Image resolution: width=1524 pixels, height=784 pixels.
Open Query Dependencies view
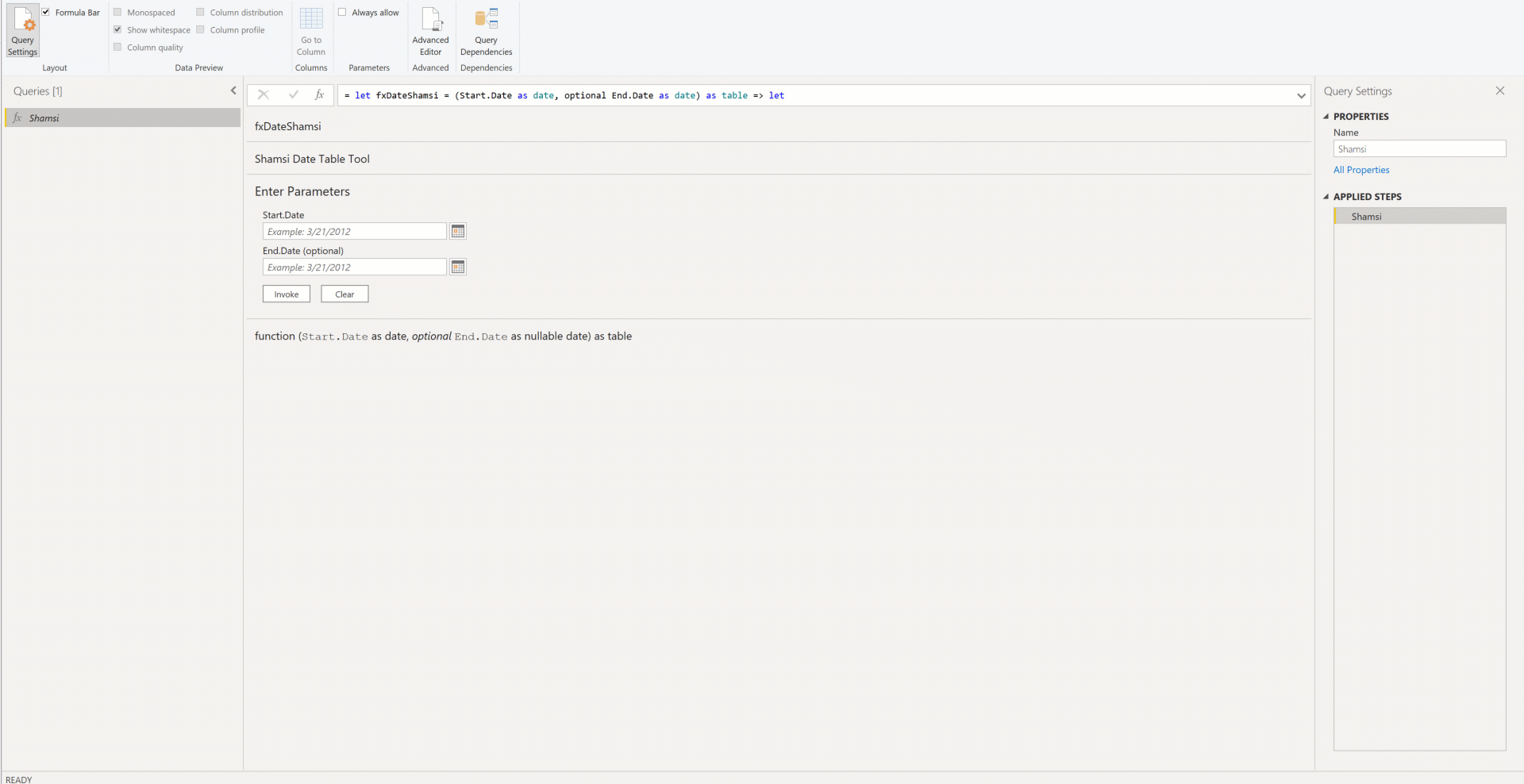tap(486, 31)
